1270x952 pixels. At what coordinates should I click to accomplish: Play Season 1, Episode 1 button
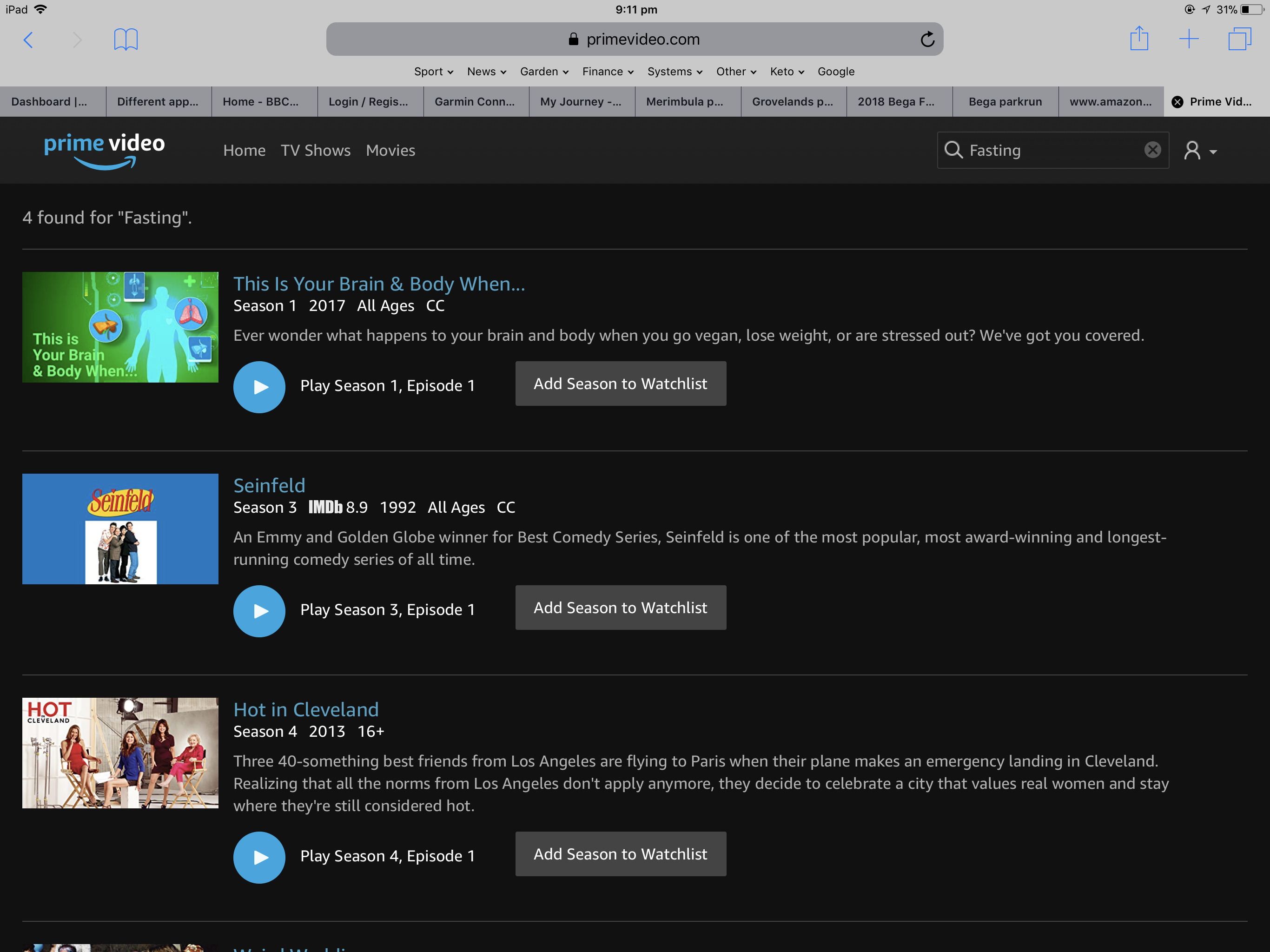[259, 386]
